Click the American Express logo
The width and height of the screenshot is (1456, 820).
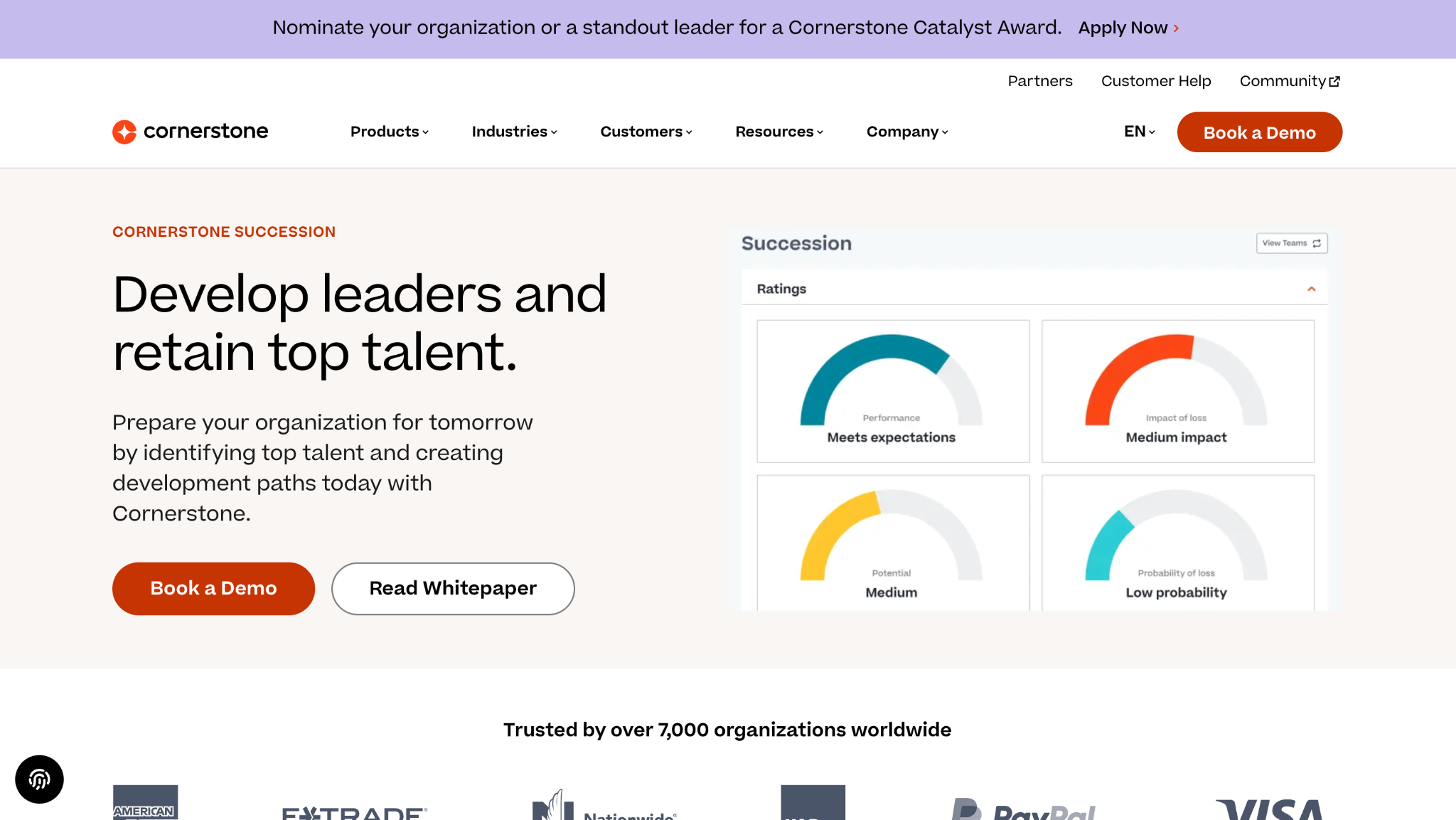145,802
